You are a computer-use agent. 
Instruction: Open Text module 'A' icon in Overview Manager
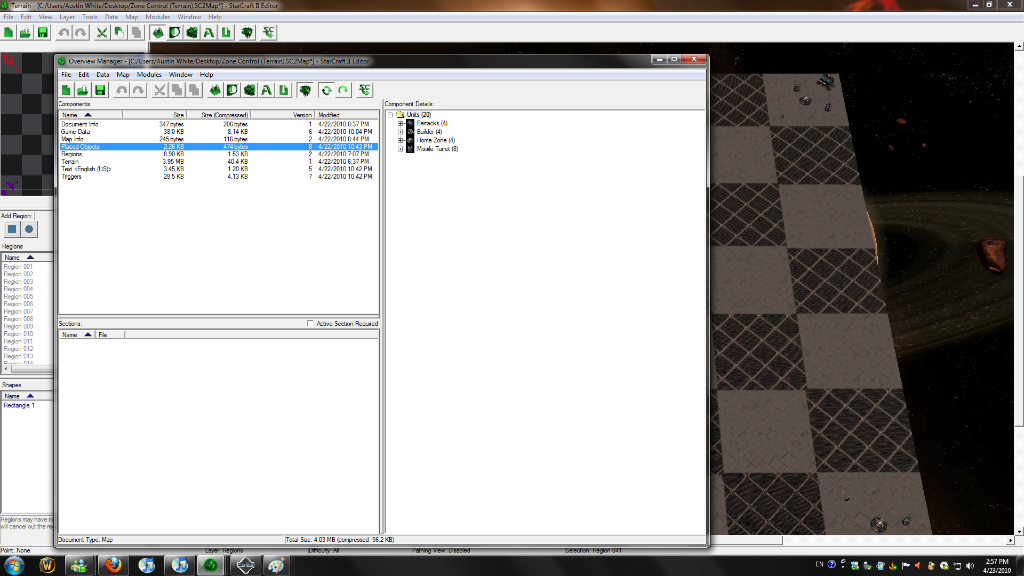[x=266, y=90]
